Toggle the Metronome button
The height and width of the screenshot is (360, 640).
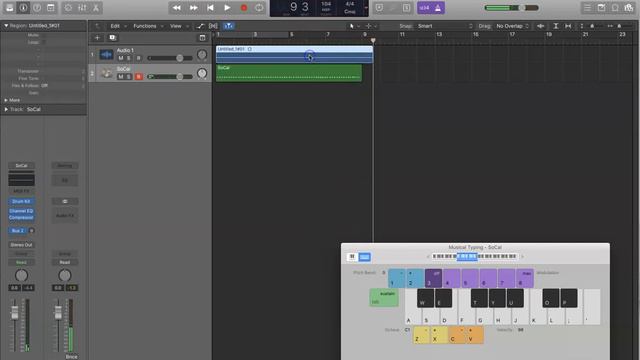438,8
